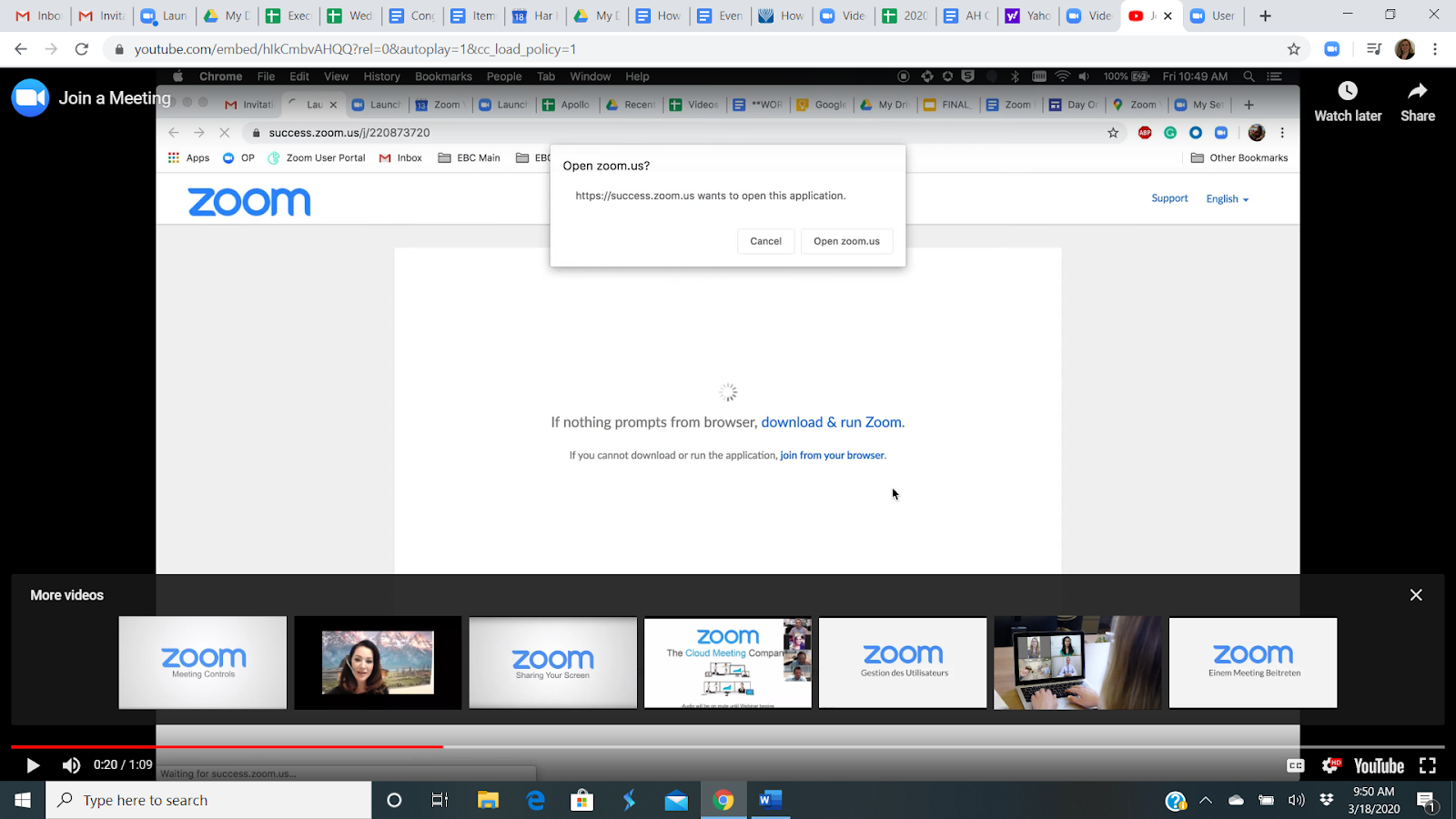Click join from your browser link
The width and height of the screenshot is (1456, 819).
click(x=832, y=455)
